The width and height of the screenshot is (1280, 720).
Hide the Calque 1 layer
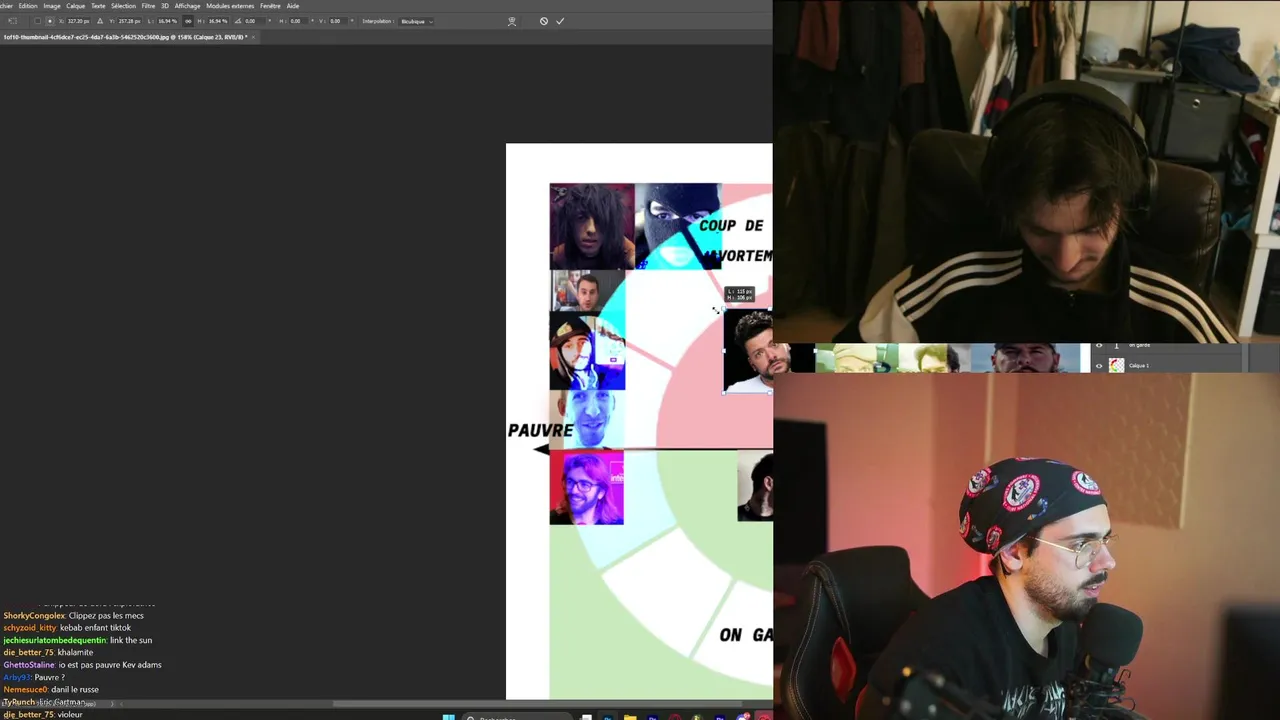(x=1099, y=366)
